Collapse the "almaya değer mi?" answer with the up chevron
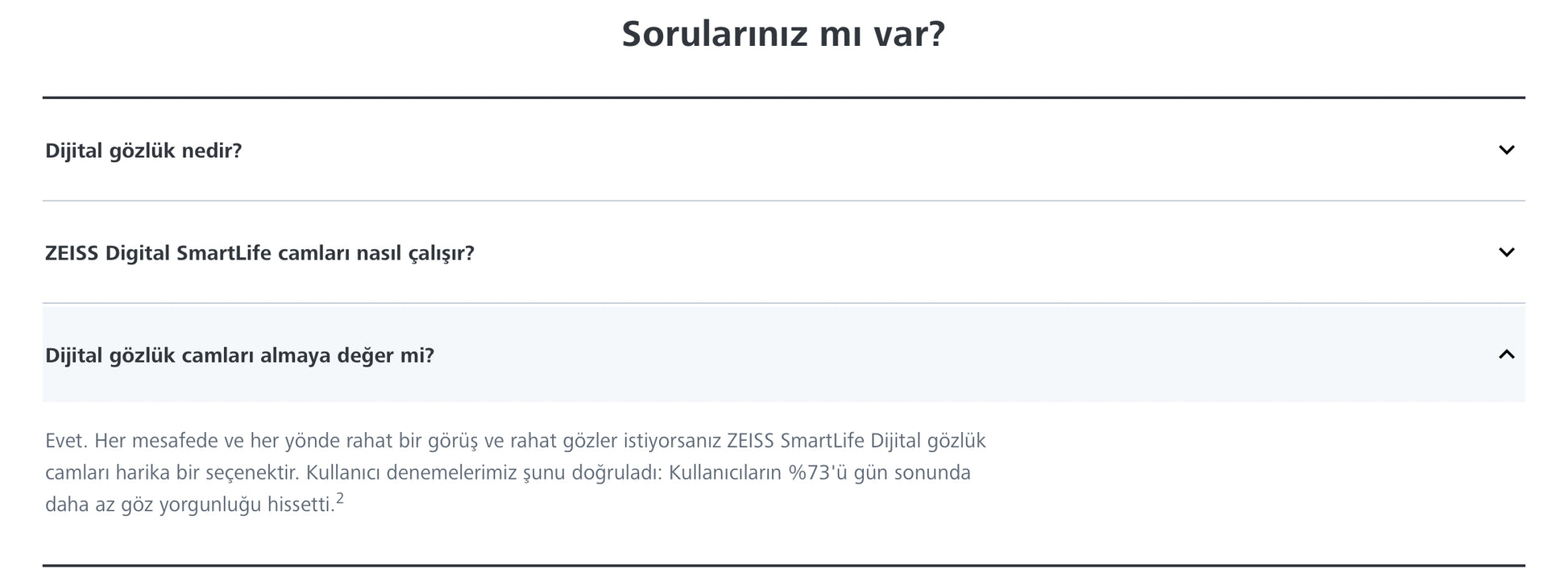Image resolution: width=1568 pixels, height=577 pixels. coord(1505,355)
